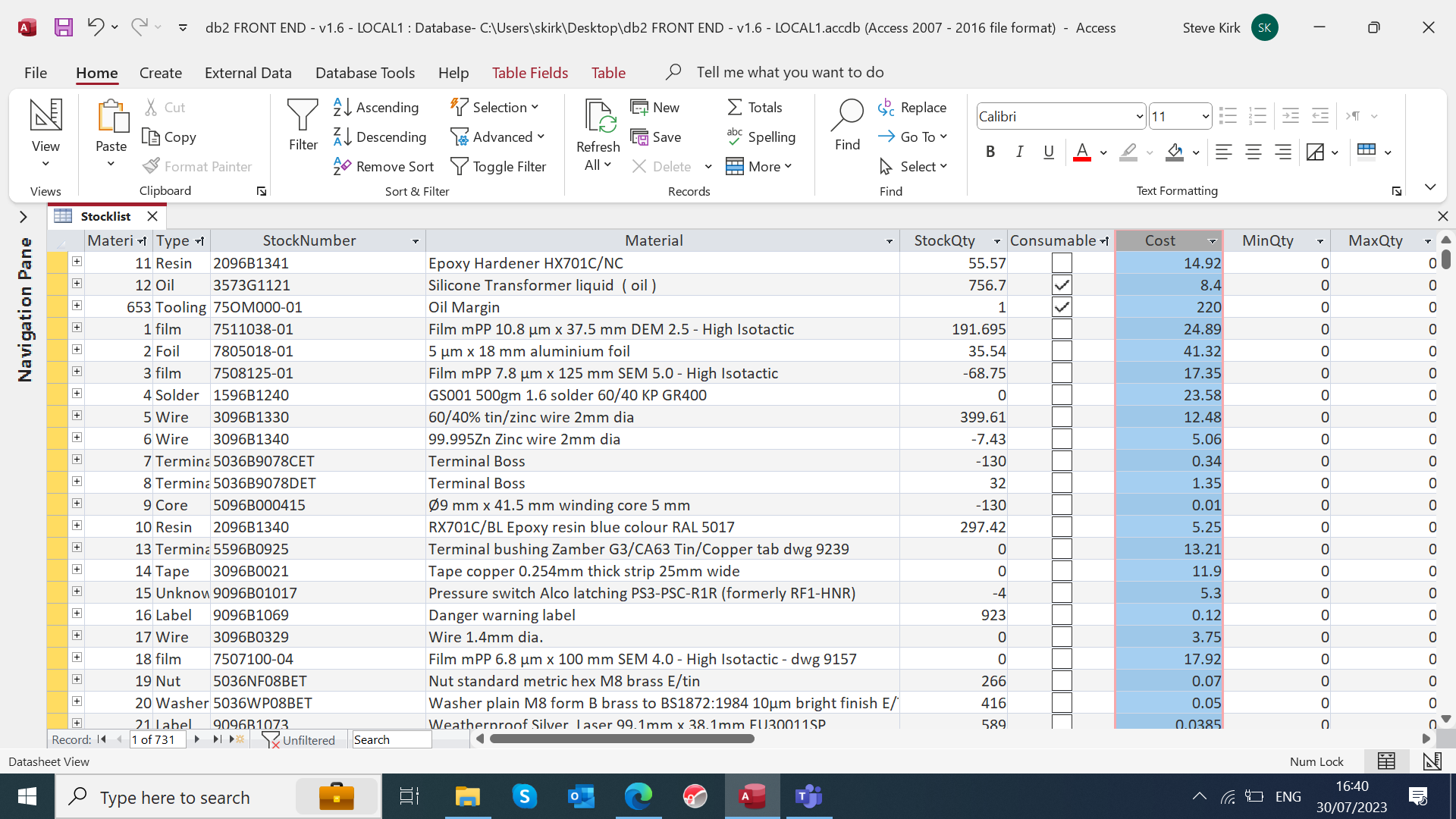Click the horizontal scrollbar thumb

[622, 739]
